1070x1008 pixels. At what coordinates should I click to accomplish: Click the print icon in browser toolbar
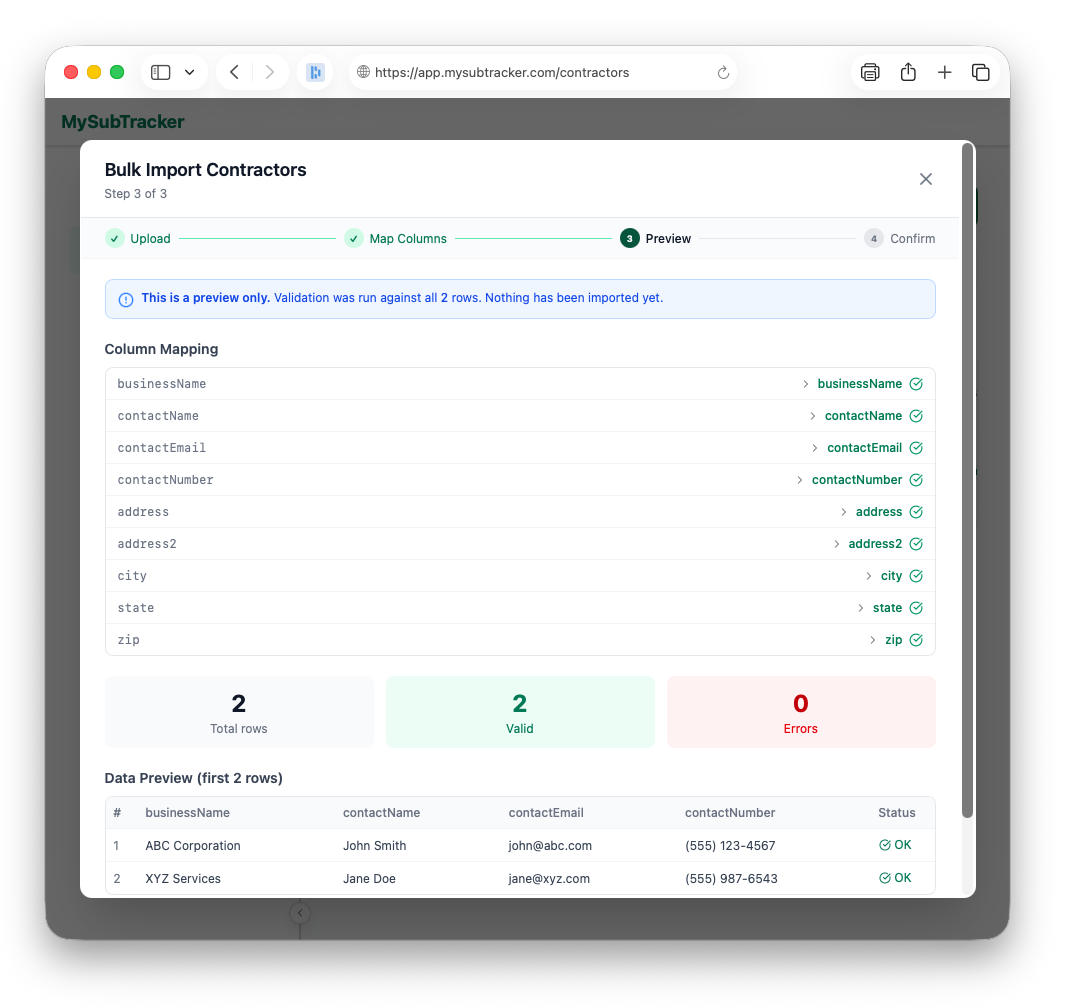(870, 72)
